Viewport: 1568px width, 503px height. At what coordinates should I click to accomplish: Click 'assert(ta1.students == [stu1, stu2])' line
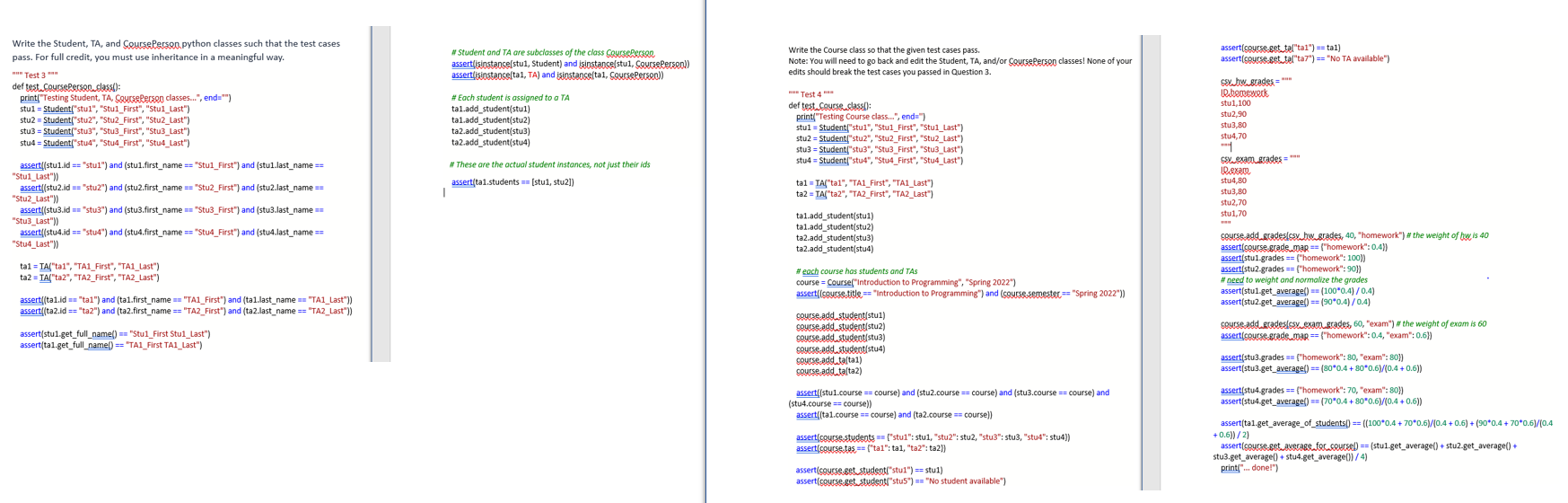[512, 182]
